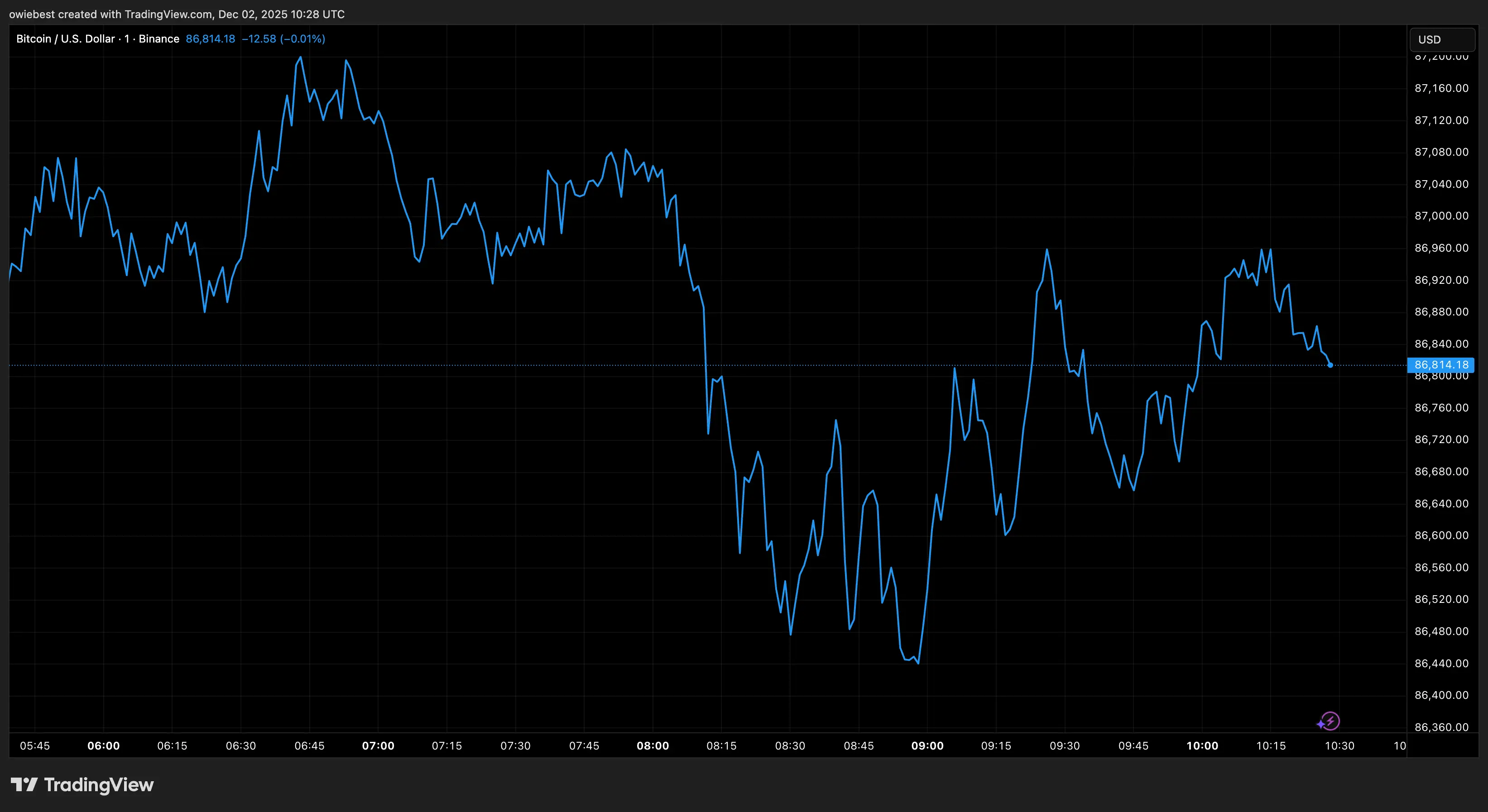Click the 06:00 time axis label

click(x=103, y=745)
